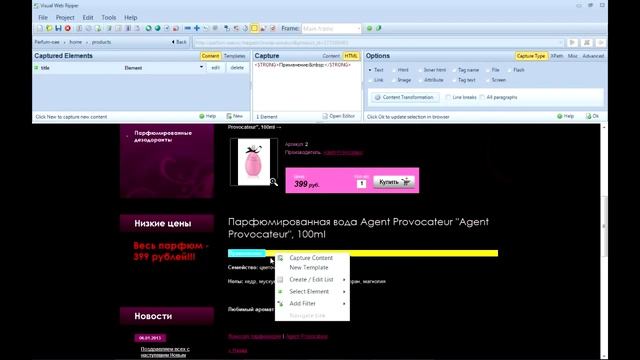The width and height of the screenshot is (640, 360).
Task: Enable the Line breaks checkbox
Action: (x=448, y=97)
